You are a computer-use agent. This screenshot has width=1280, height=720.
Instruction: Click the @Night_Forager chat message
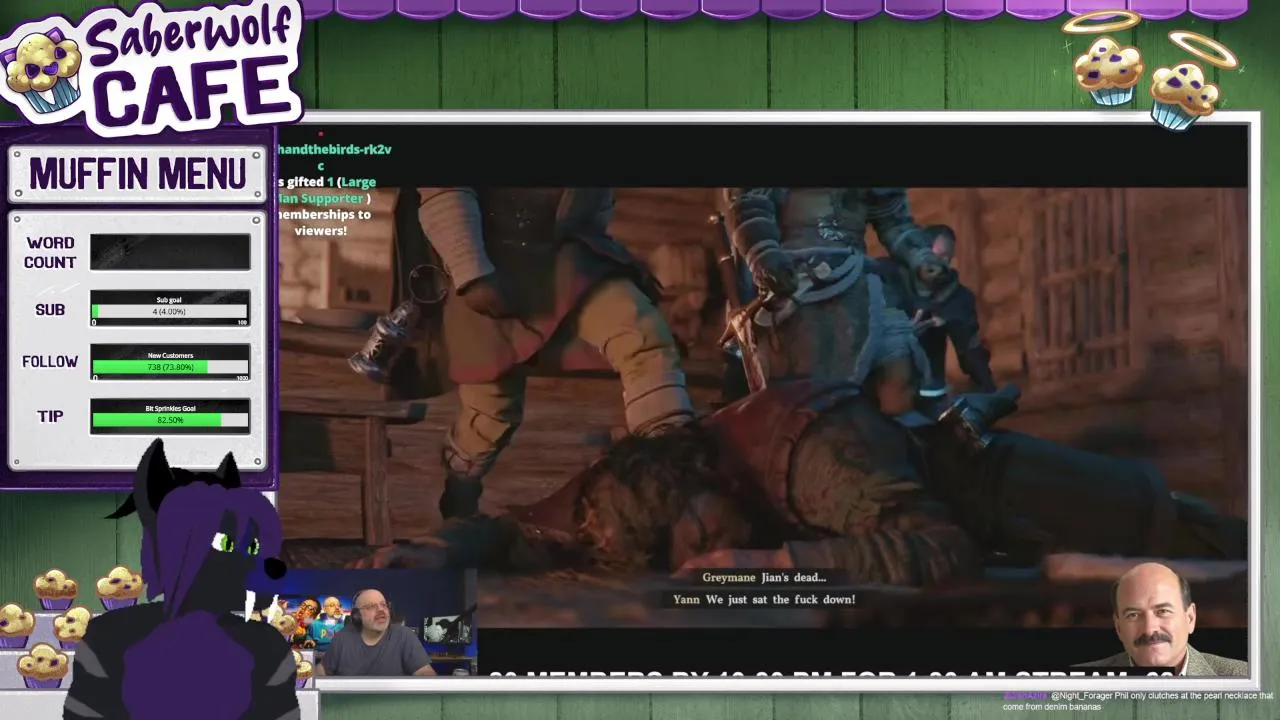(1138, 701)
